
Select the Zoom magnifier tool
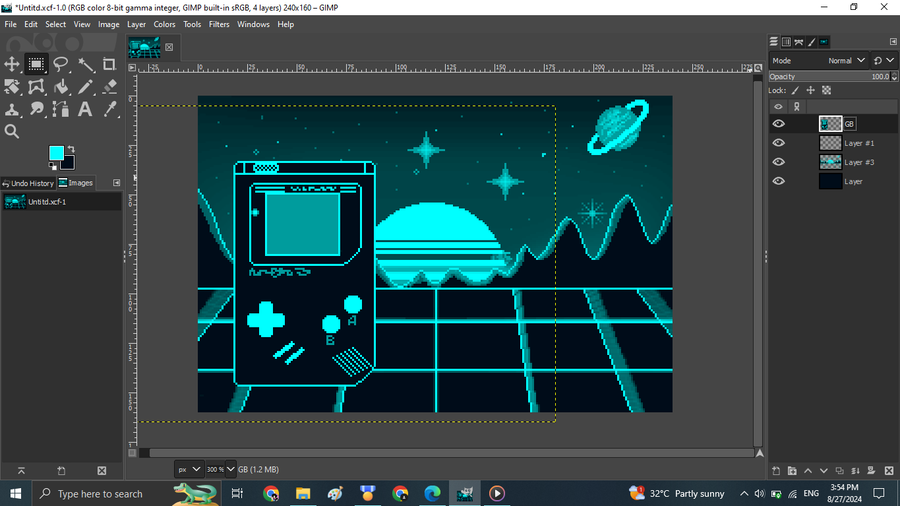point(11,131)
